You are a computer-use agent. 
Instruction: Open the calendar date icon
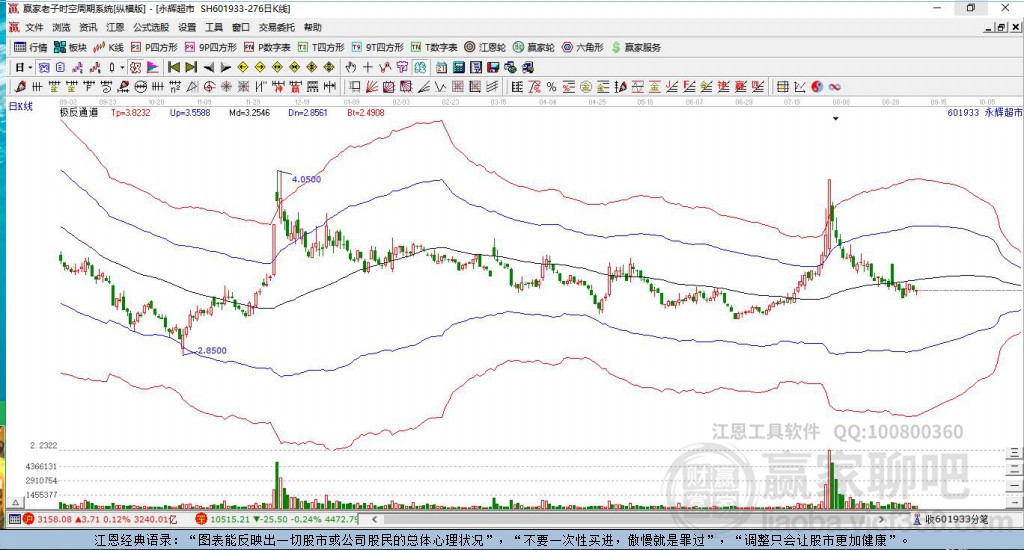coord(441,67)
